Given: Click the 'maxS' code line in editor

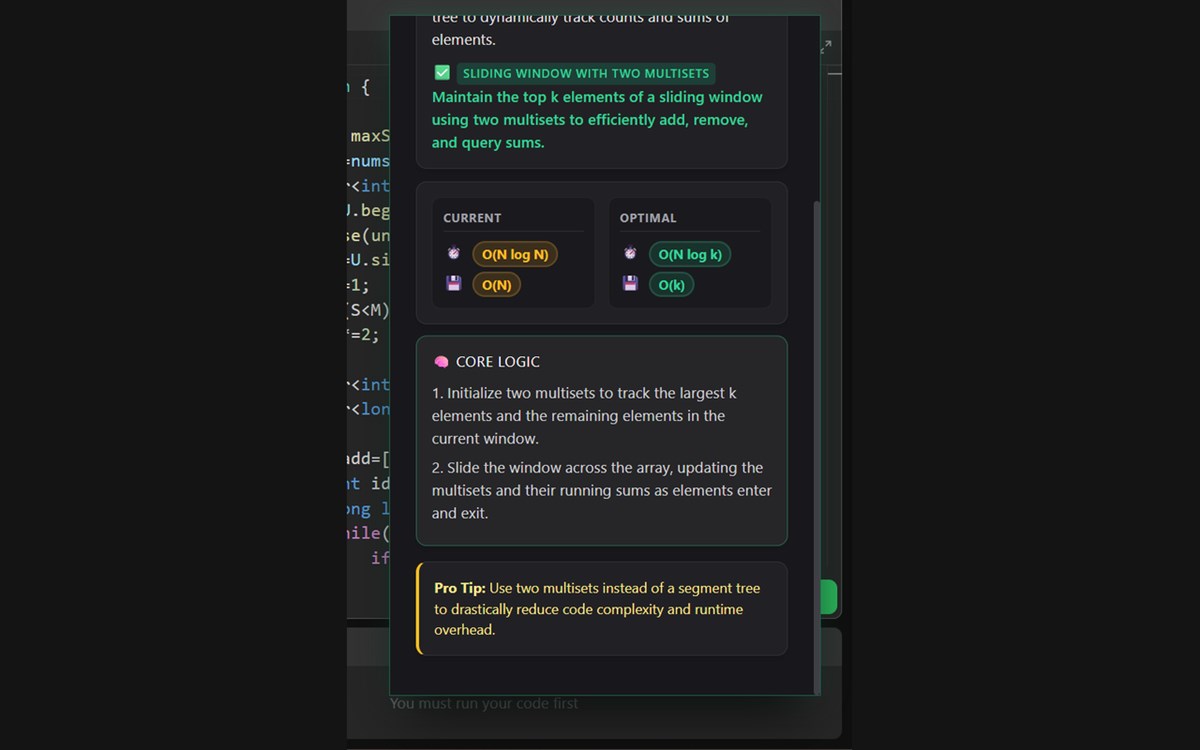Looking at the screenshot, I should pyautogui.click(x=369, y=136).
